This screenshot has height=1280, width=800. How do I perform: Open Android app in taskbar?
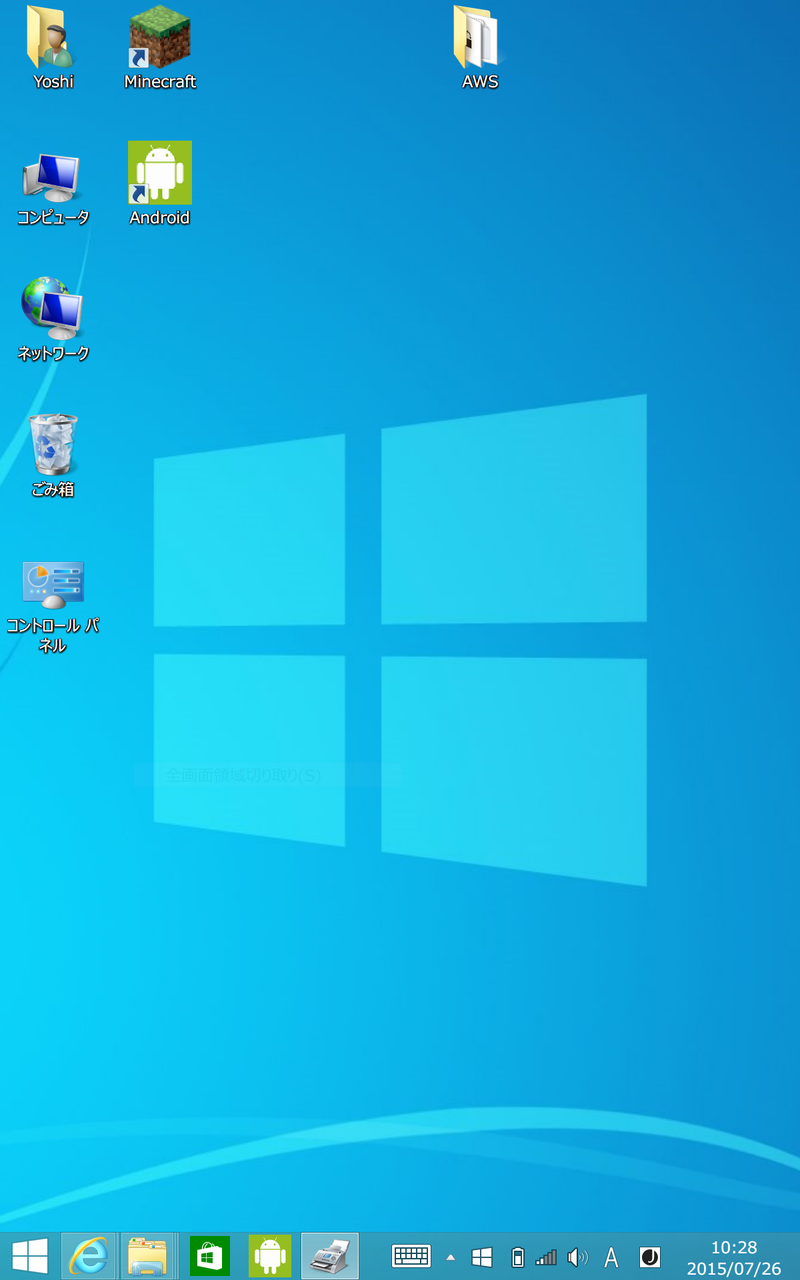[x=270, y=1256]
